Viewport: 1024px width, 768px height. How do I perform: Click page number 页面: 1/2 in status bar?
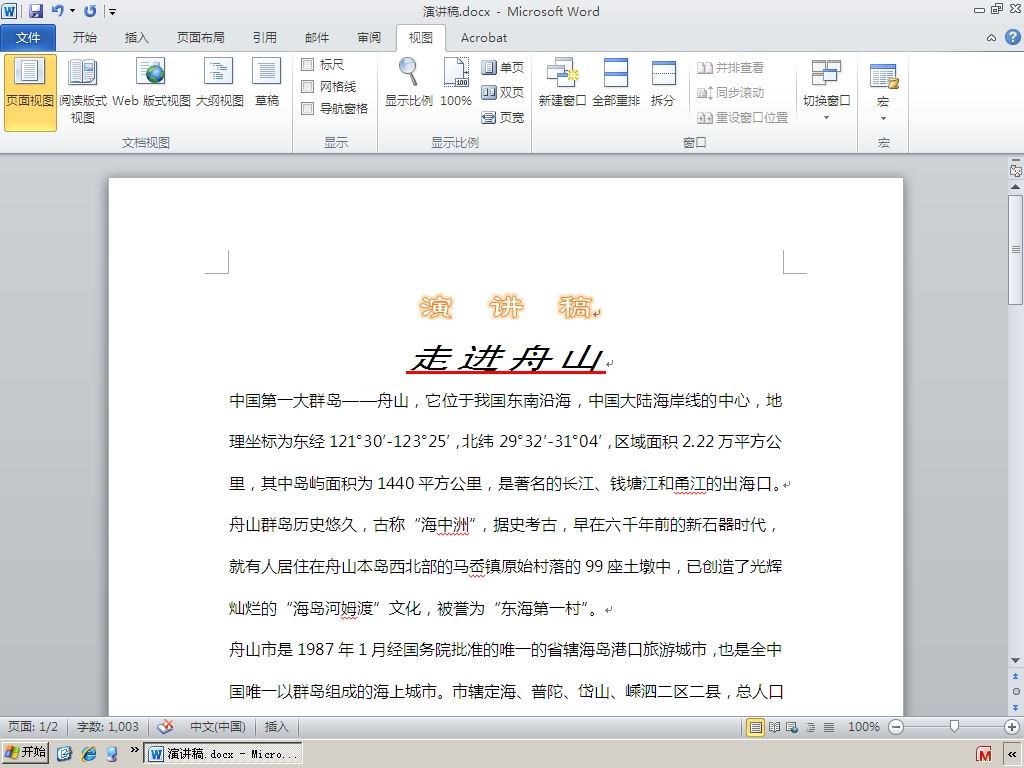(33, 726)
